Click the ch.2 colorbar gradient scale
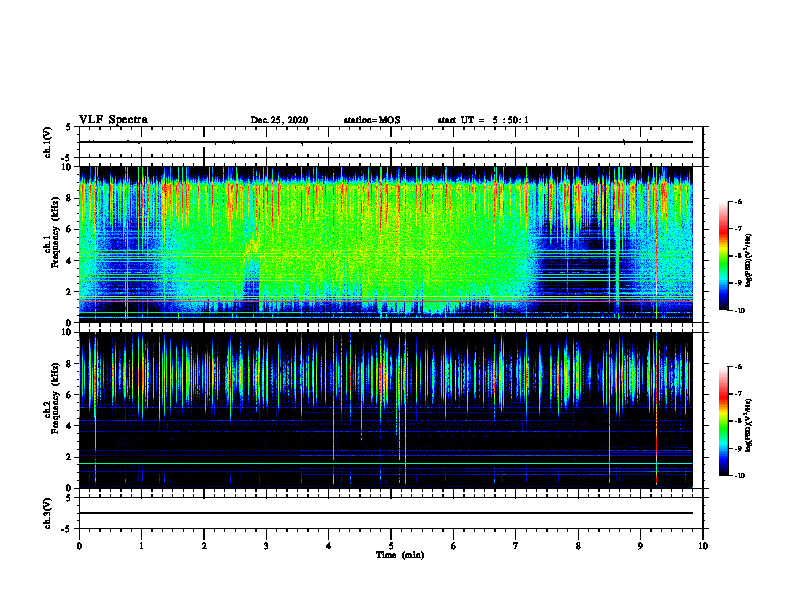The height and width of the screenshot is (612, 792). pyautogui.click(x=723, y=421)
